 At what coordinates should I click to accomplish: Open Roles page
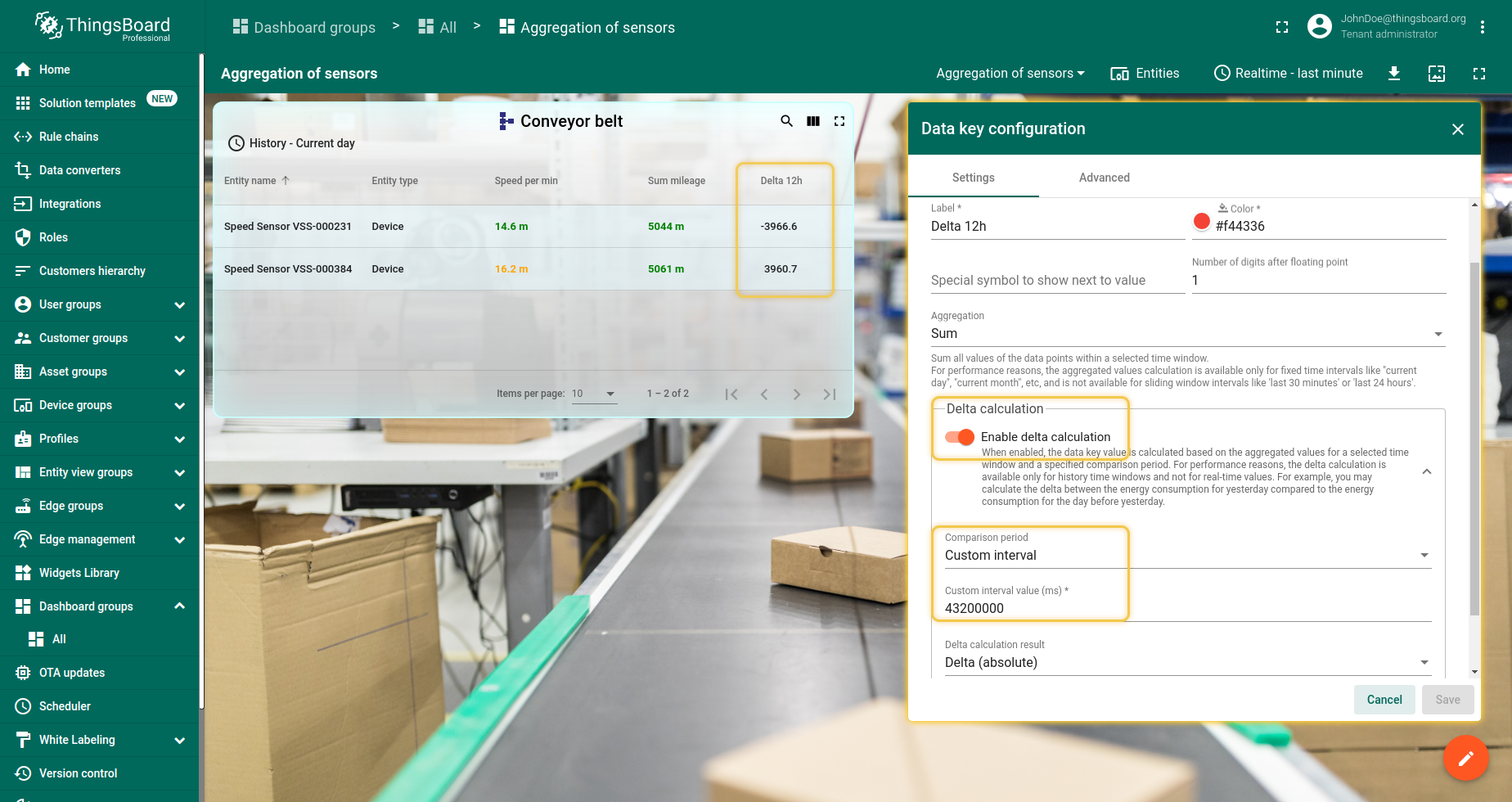click(99, 237)
